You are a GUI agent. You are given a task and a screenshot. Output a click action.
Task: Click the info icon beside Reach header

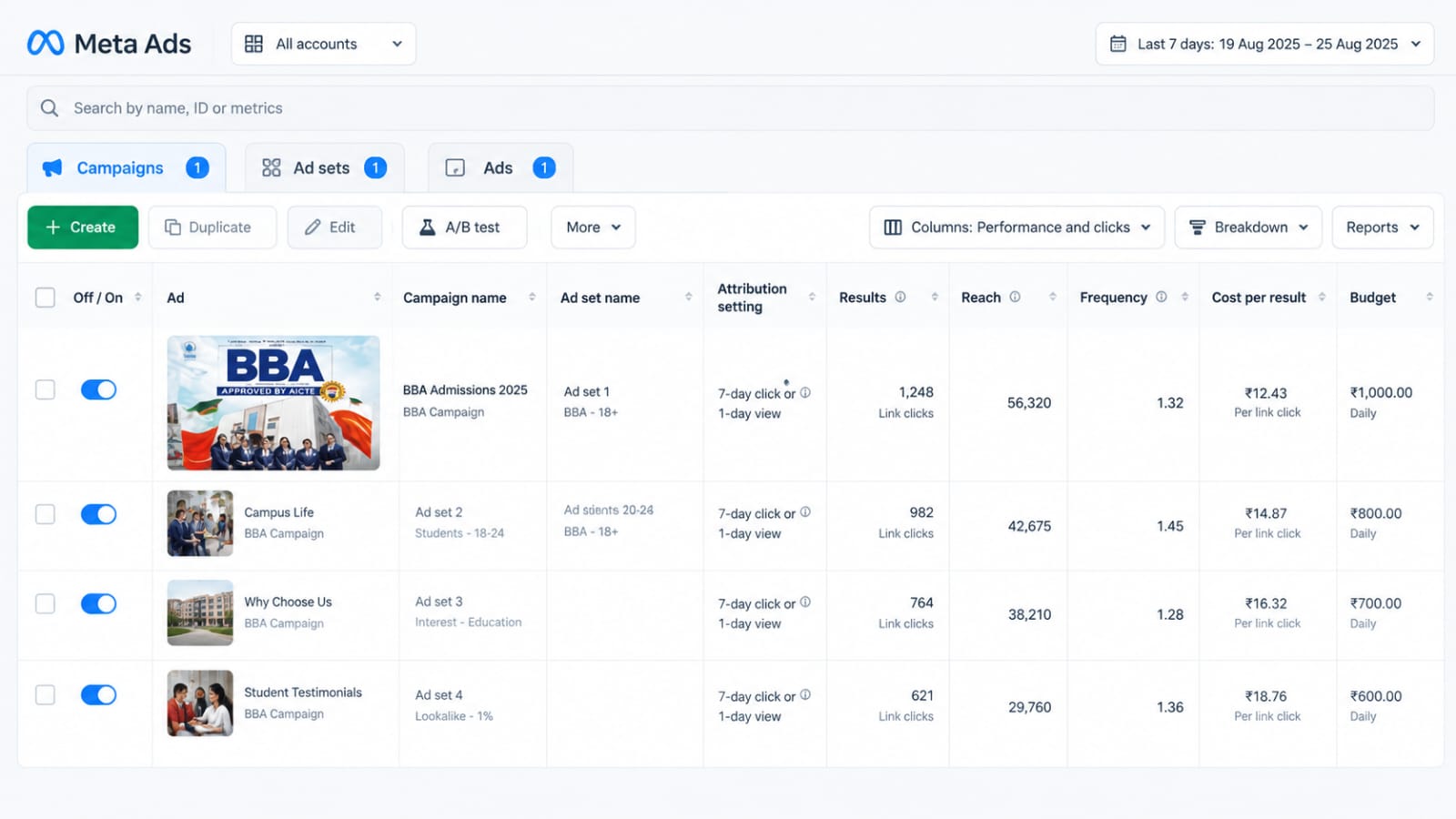click(x=1015, y=297)
